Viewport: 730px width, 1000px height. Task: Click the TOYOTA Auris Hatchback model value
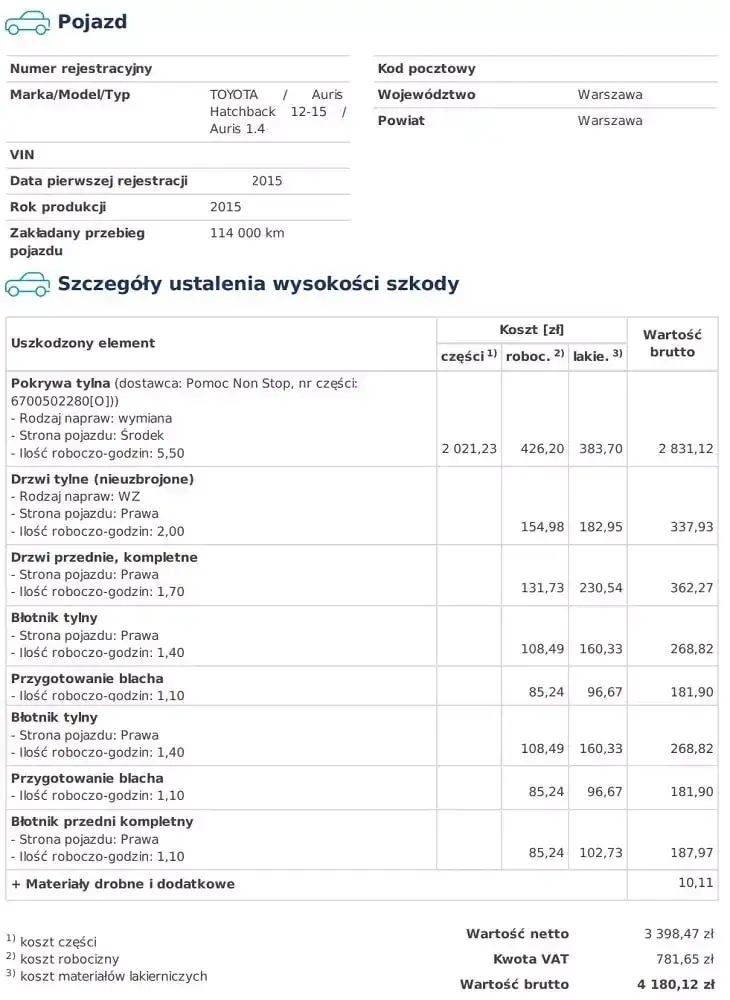tap(277, 112)
